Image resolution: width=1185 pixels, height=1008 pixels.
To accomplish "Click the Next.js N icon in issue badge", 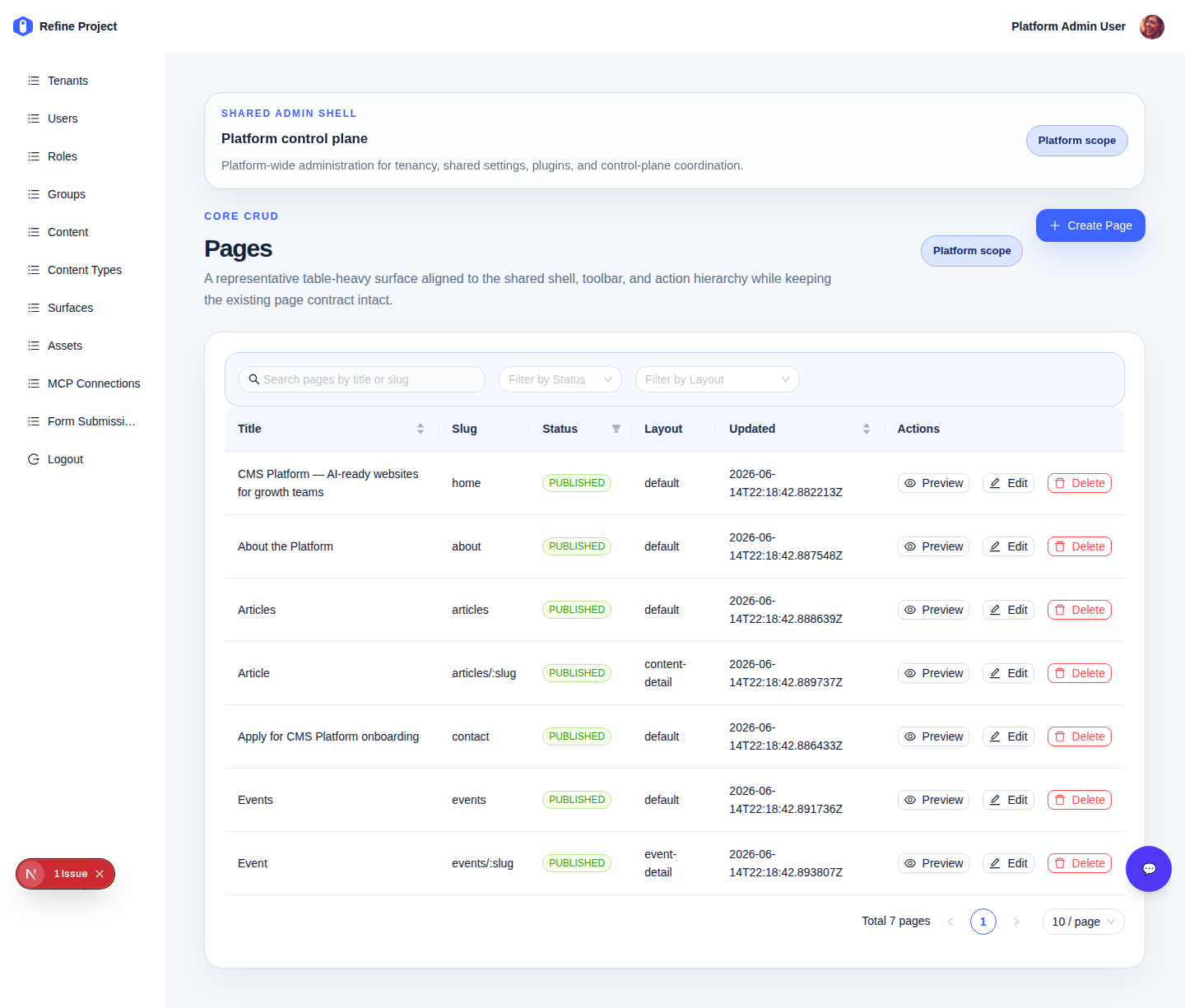I will pos(31,874).
